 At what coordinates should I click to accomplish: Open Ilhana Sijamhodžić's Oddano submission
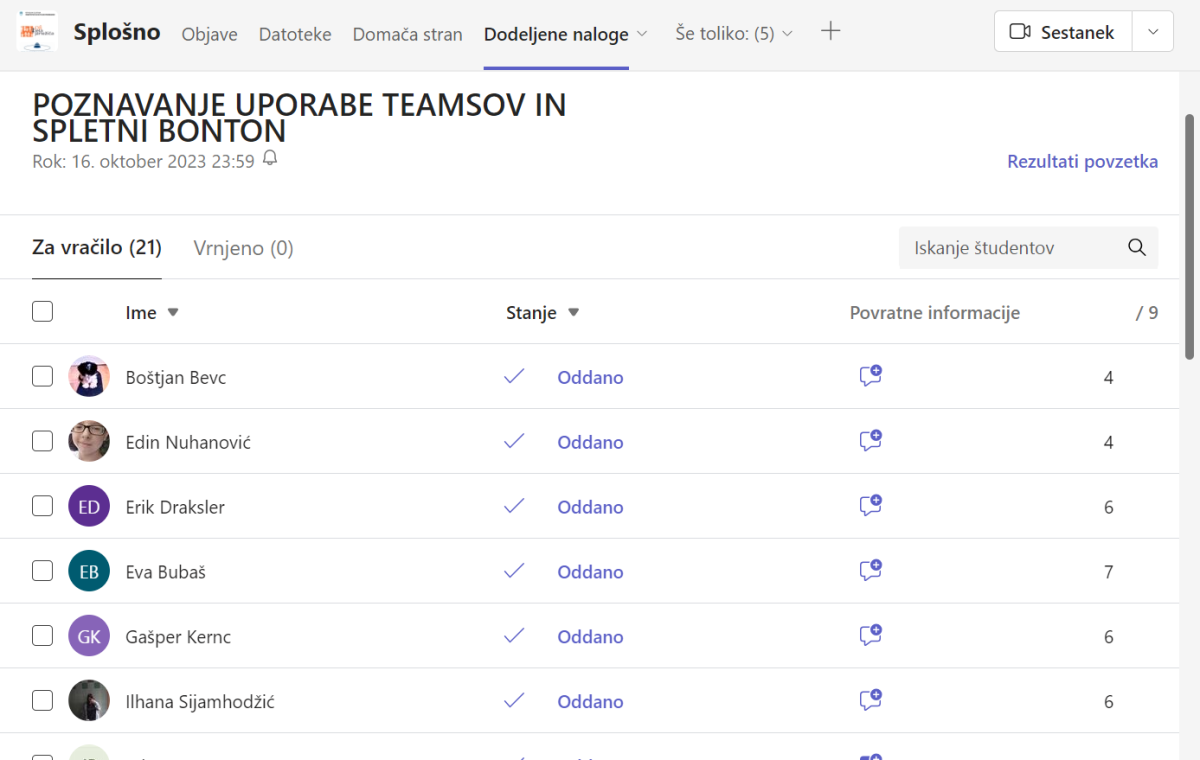click(x=590, y=702)
